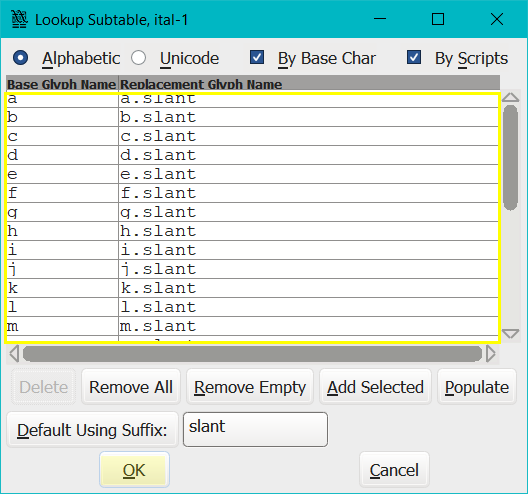Click the suffix input field containing slant
Image resolution: width=528 pixels, height=494 pixels.
tap(255, 429)
